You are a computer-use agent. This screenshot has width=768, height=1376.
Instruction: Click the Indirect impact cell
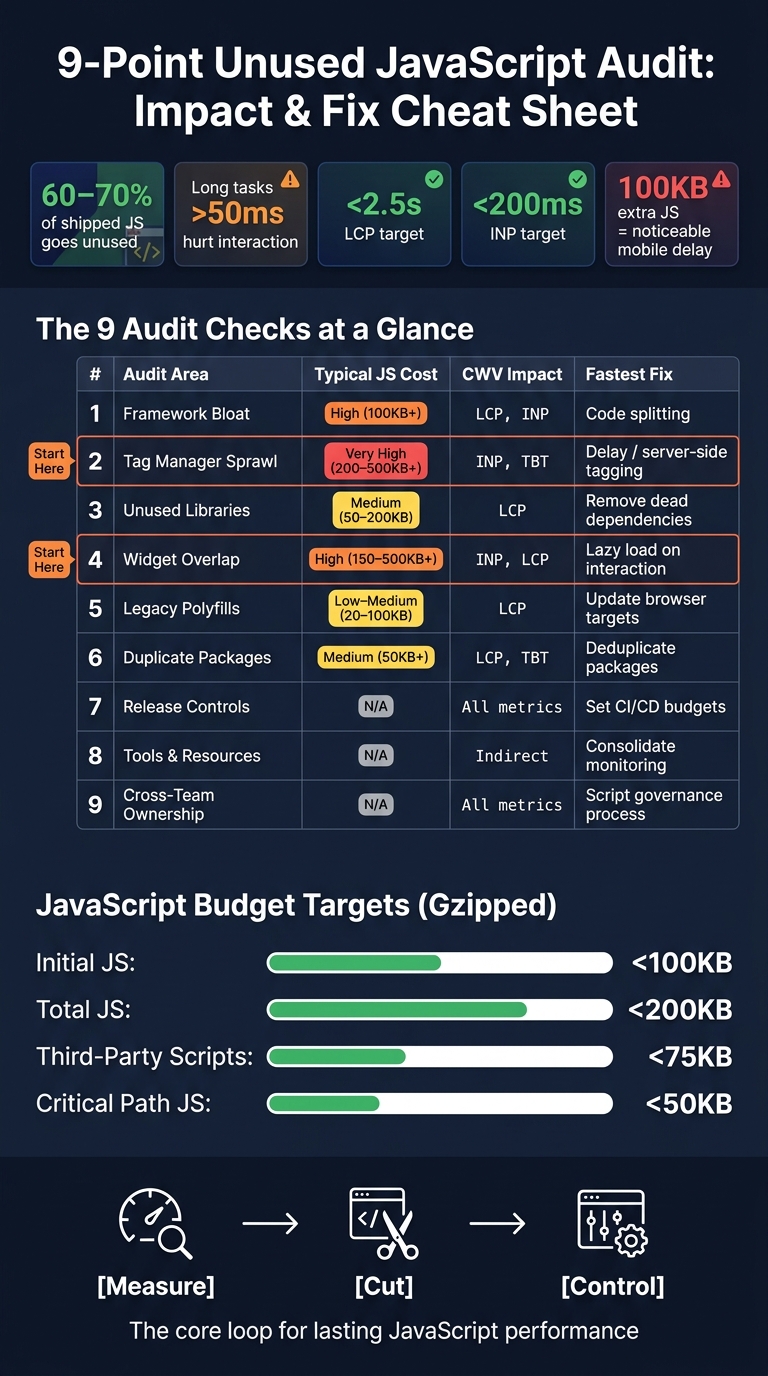point(512,755)
